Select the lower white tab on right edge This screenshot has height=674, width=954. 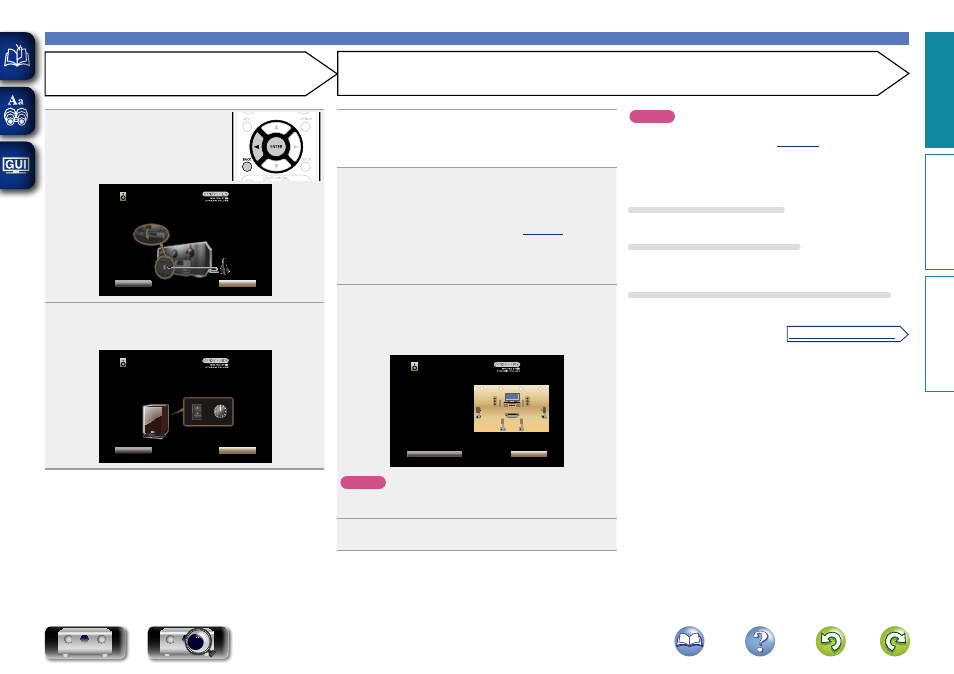(x=939, y=334)
